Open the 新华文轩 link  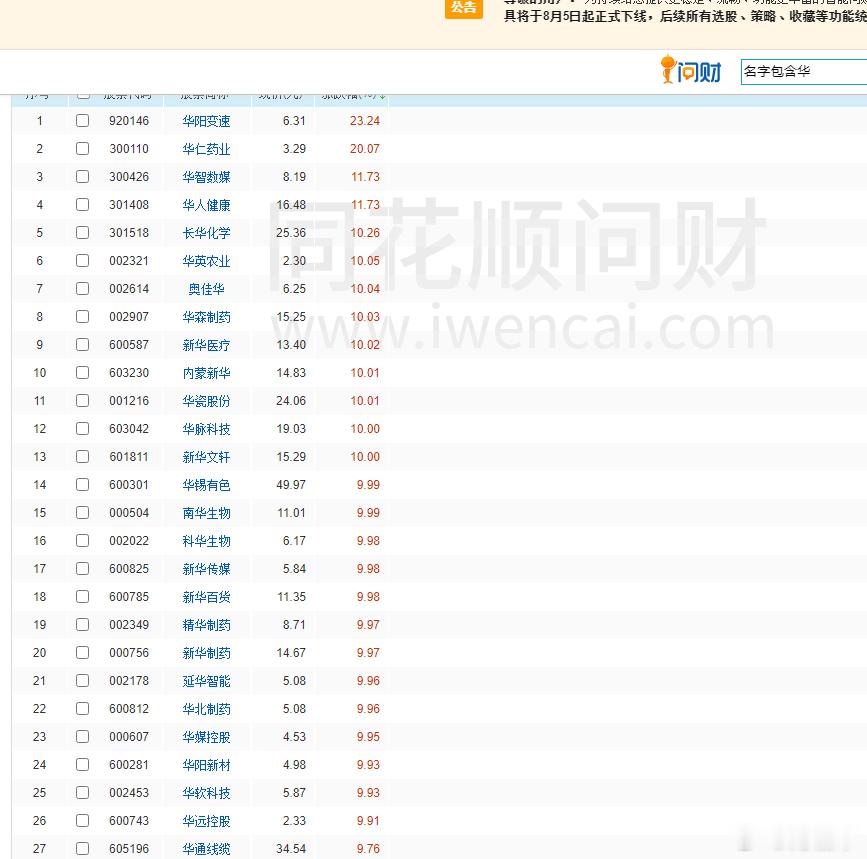coord(206,457)
